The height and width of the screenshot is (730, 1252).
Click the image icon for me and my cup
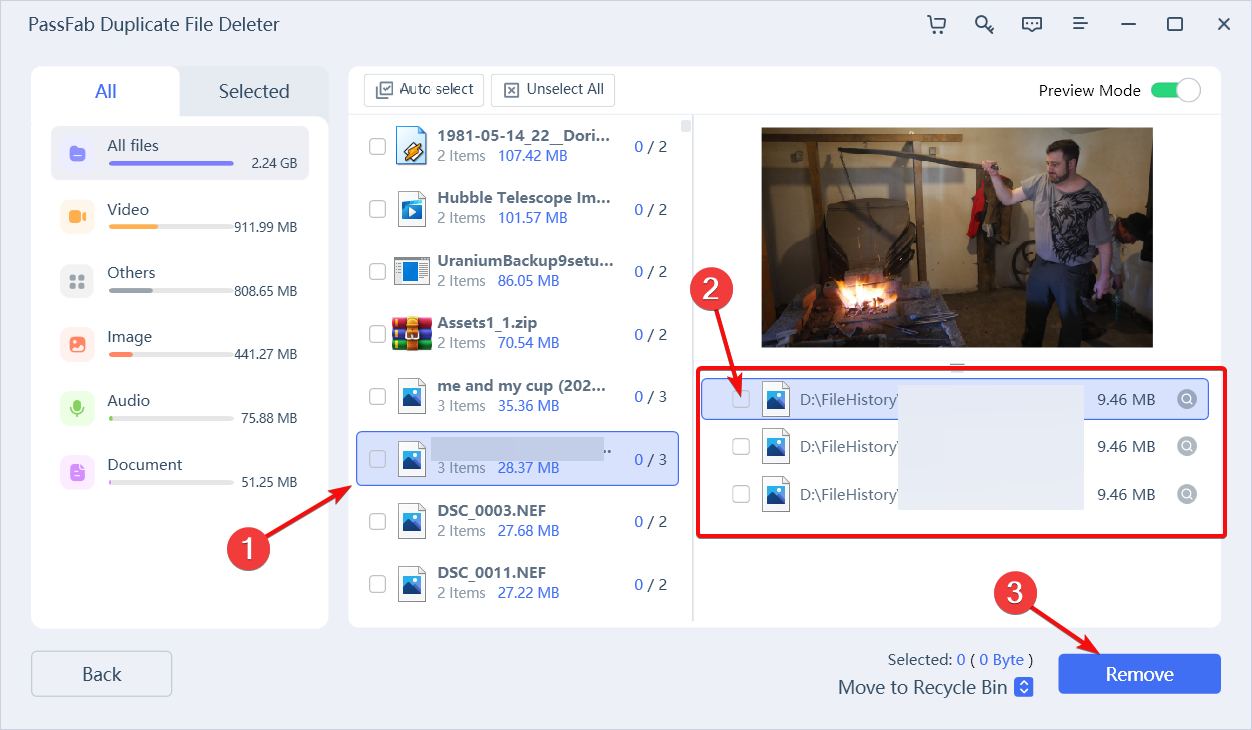tap(411, 397)
